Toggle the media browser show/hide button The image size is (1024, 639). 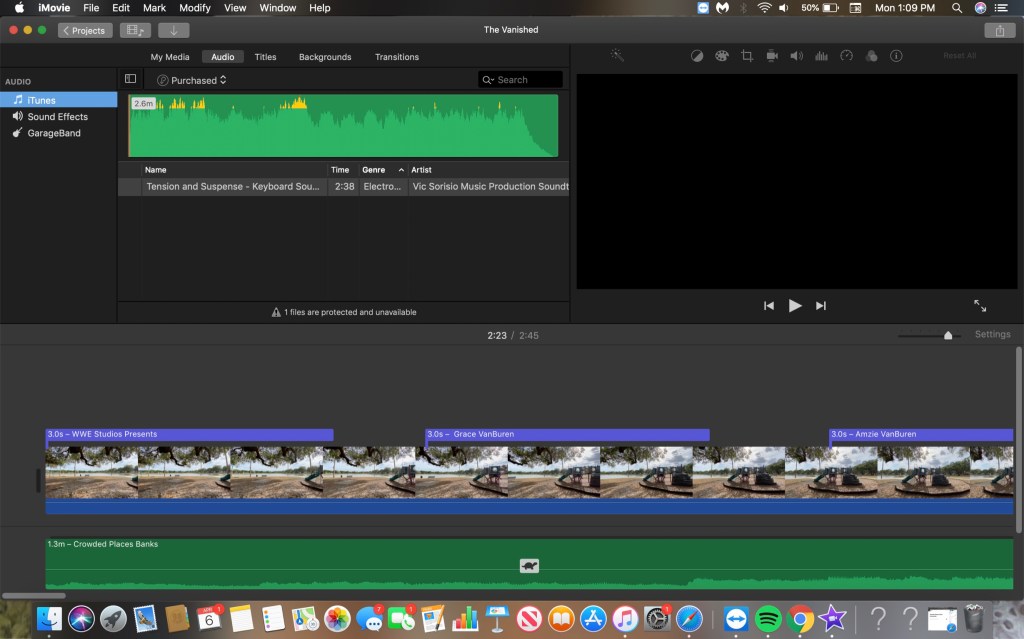(x=135, y=30)
